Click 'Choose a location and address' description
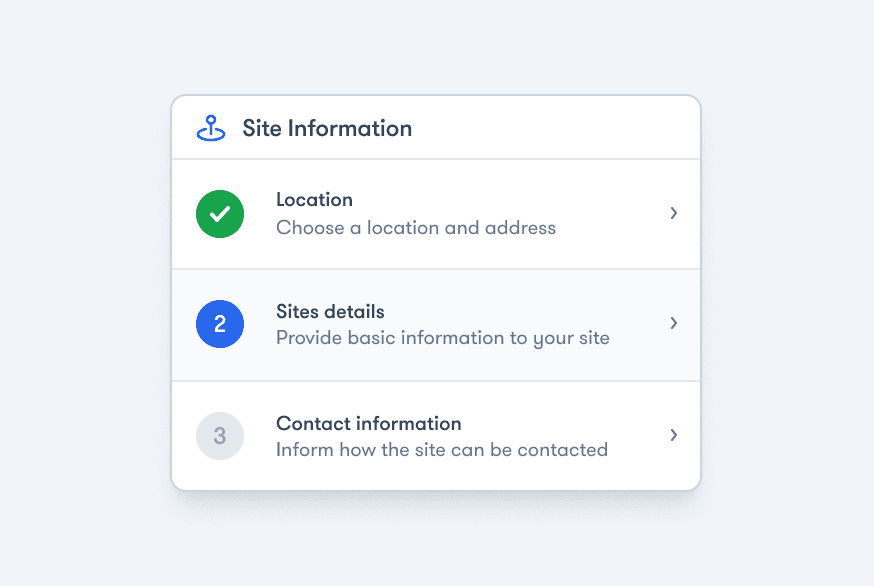 point(416,227)
